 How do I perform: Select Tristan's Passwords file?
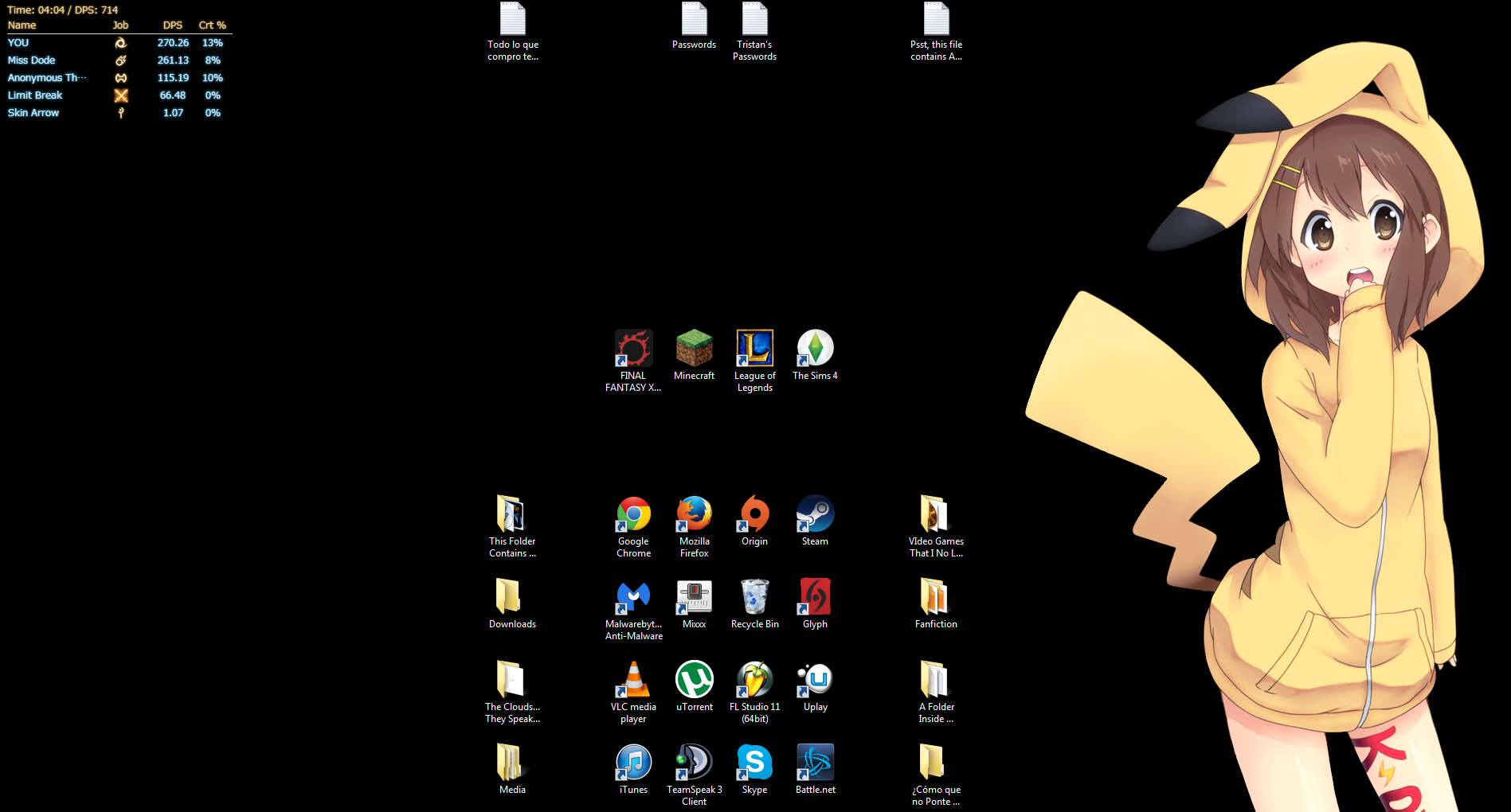754,31
